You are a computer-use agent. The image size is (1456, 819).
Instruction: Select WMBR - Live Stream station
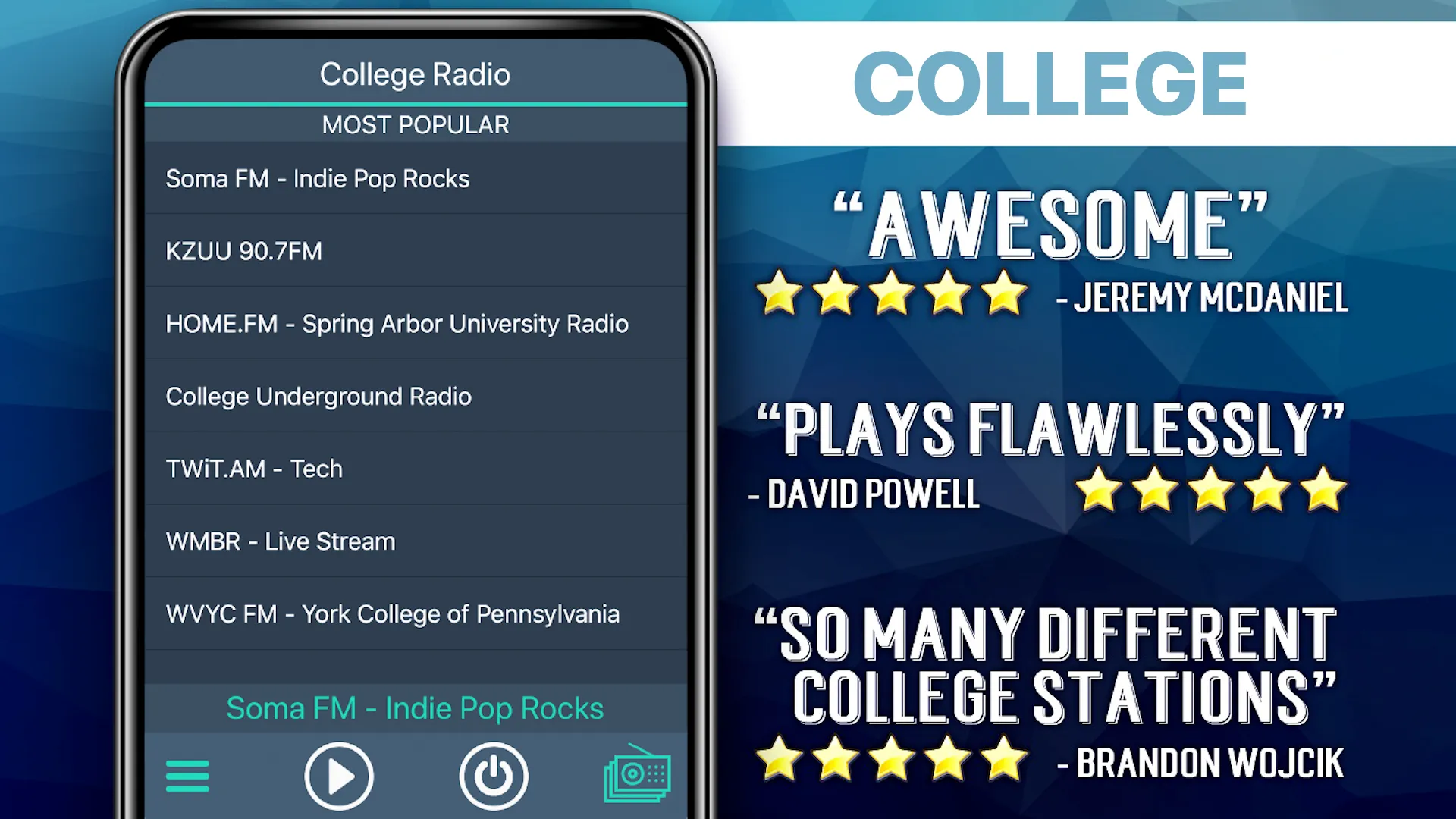pos(415,540)
